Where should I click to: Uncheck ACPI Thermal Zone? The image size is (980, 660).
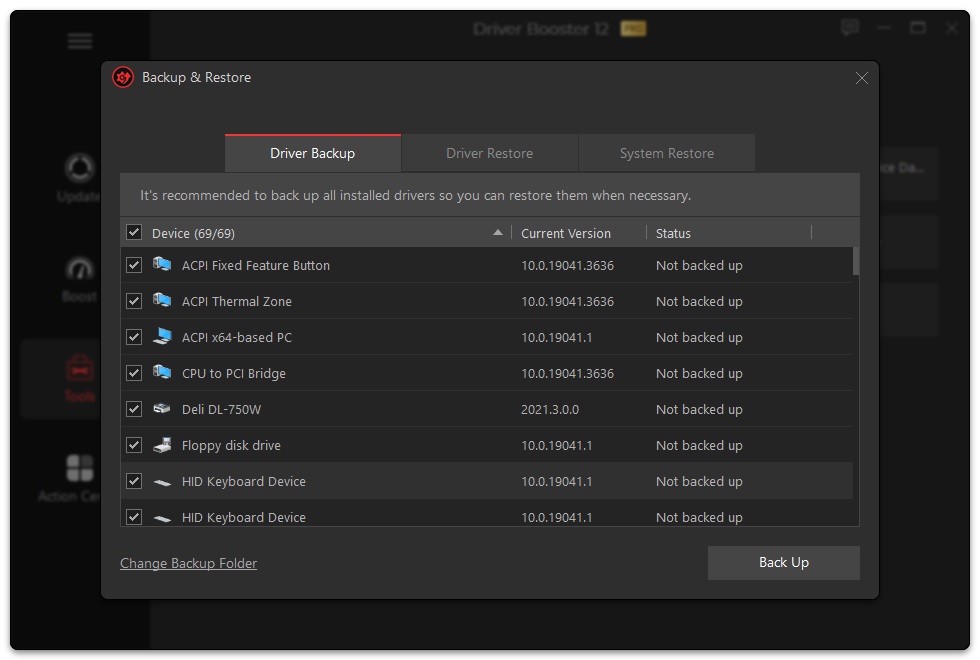(x=134, y=301)
